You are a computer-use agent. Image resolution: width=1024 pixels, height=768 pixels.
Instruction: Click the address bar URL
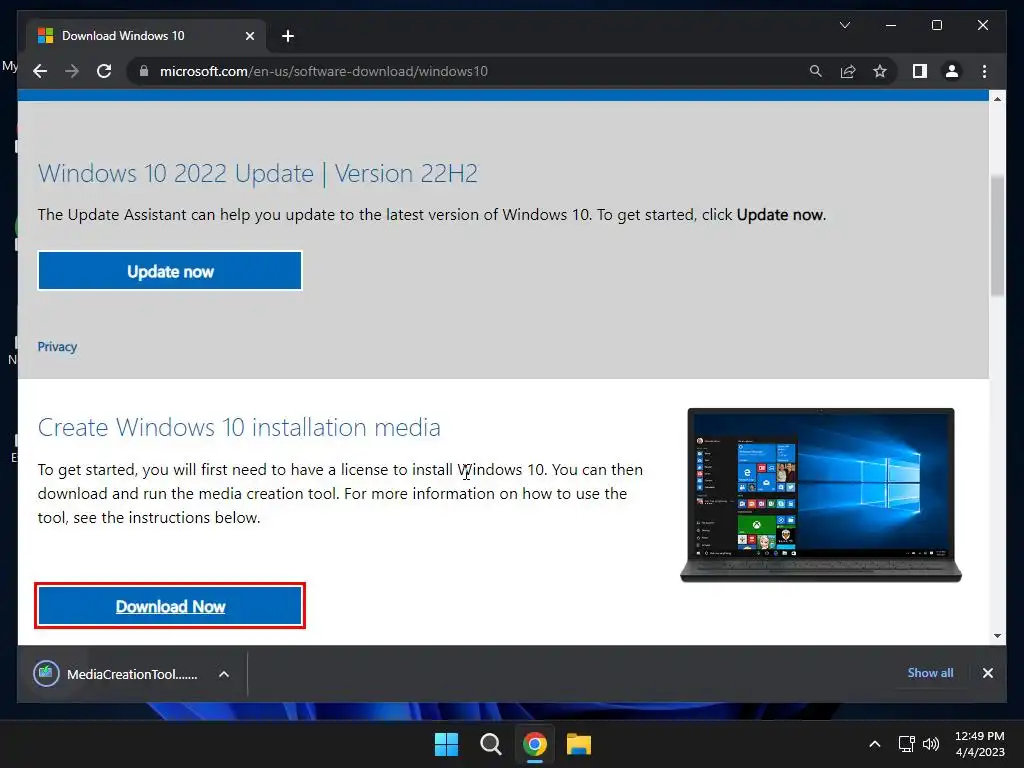[323, 71]
